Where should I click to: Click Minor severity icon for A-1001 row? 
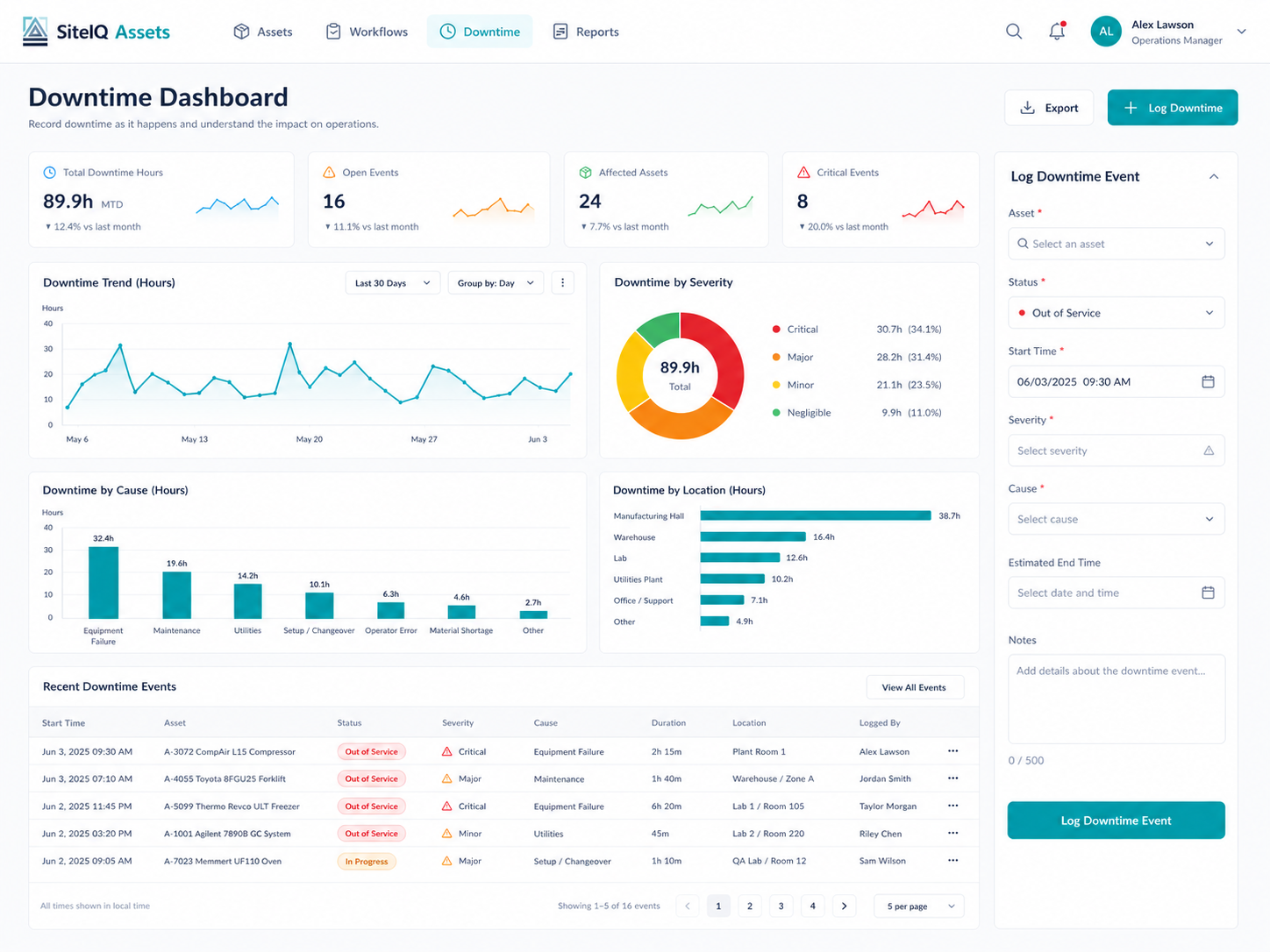447,834
